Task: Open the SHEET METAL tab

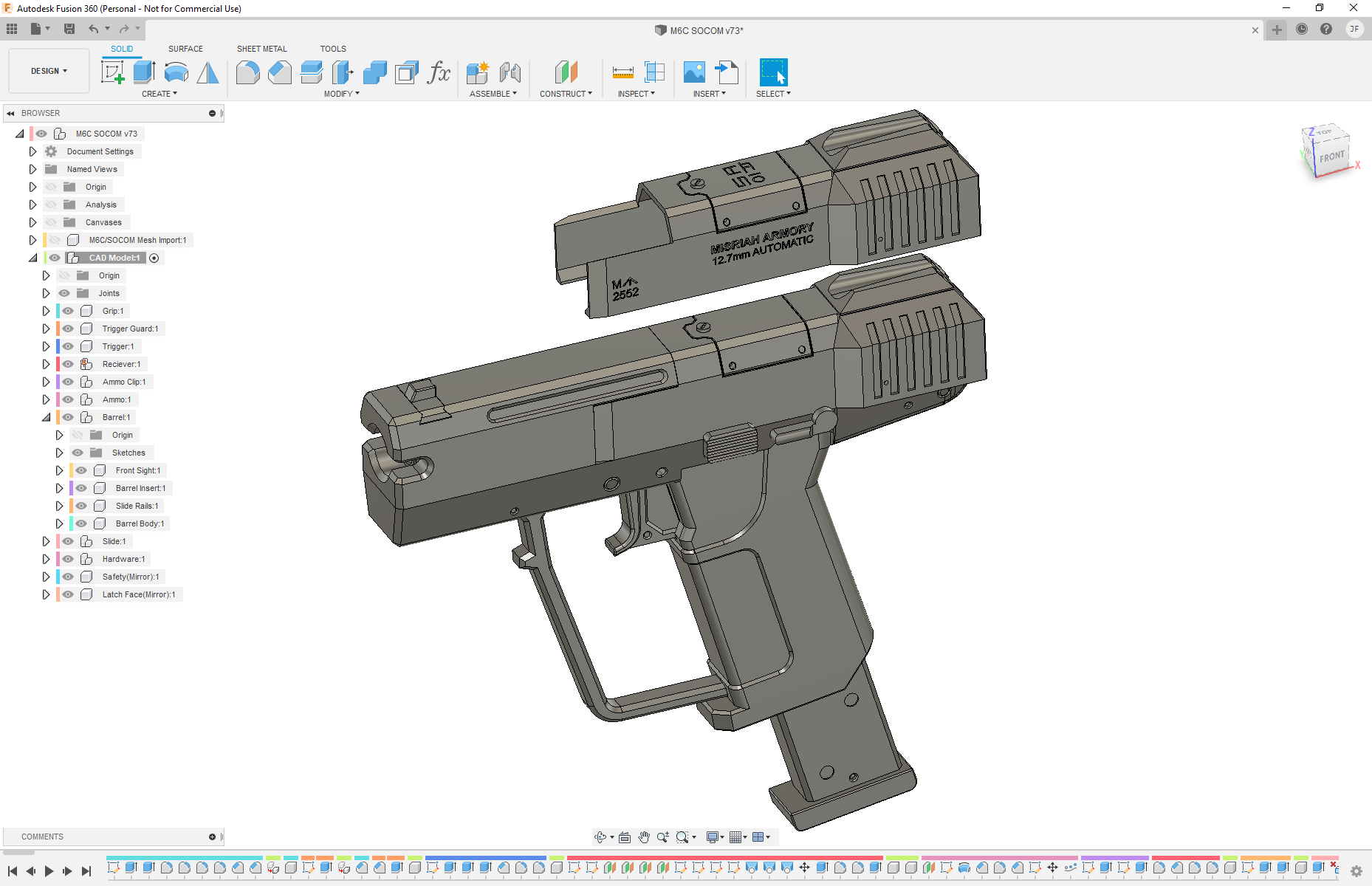Action: (261, 49)
